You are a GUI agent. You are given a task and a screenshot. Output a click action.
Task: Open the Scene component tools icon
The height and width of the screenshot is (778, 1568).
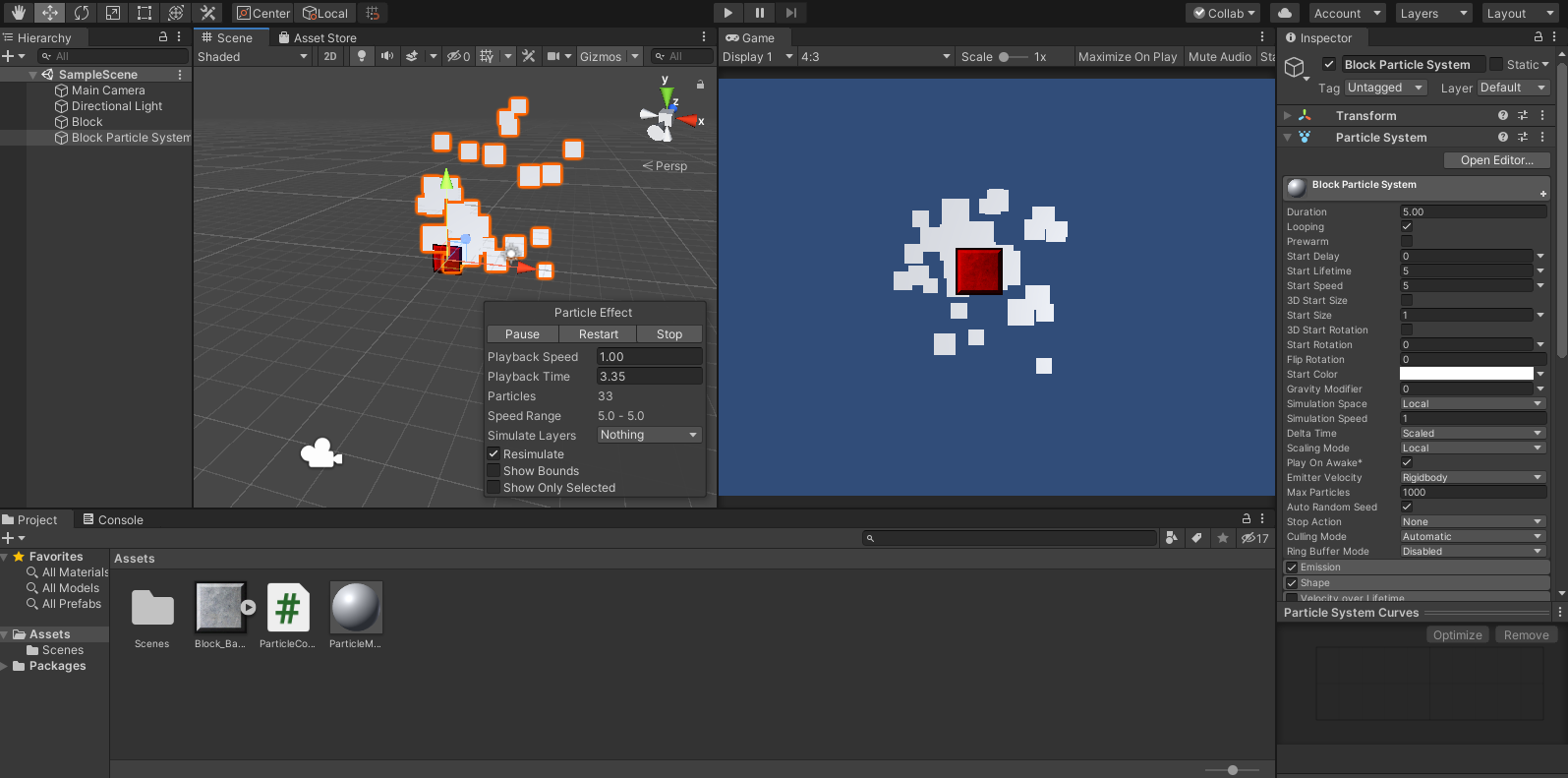pos(529,56)
